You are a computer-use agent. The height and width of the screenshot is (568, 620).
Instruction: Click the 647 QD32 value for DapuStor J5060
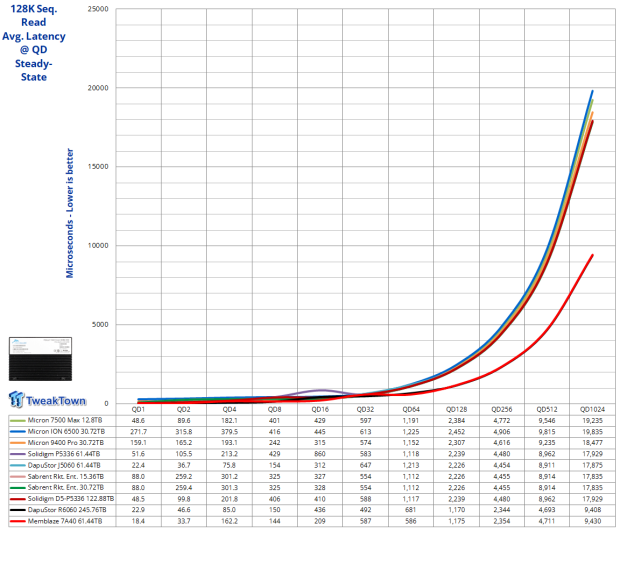(x=365, y=465)
